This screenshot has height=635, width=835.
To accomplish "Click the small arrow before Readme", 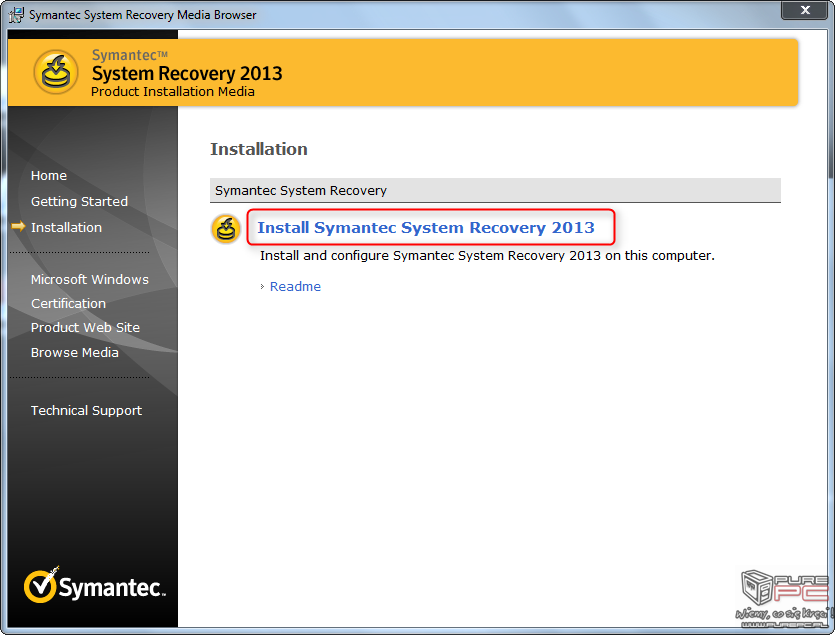I will pos(262,287).
